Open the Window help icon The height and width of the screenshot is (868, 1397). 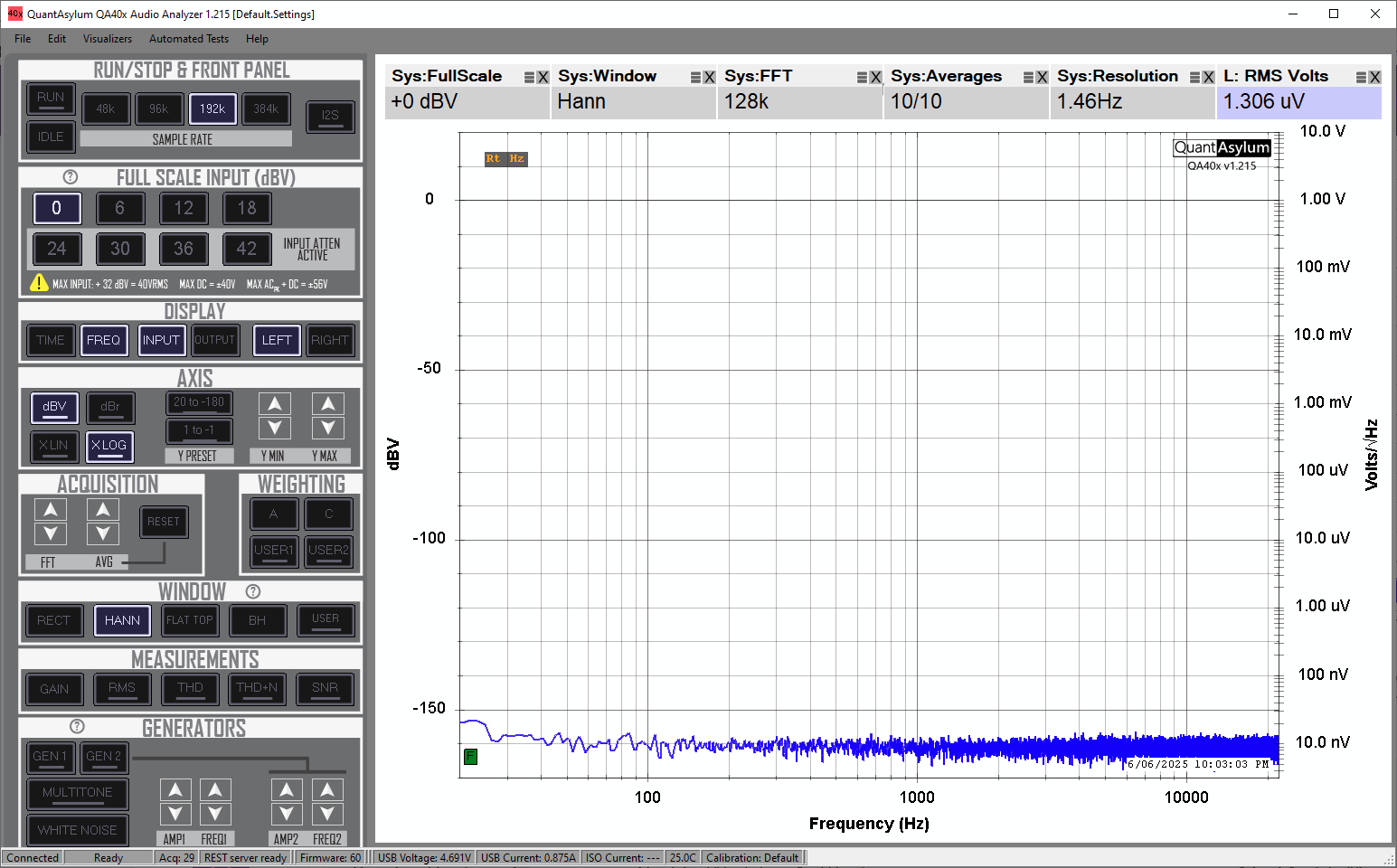click(x=253, y=591)
